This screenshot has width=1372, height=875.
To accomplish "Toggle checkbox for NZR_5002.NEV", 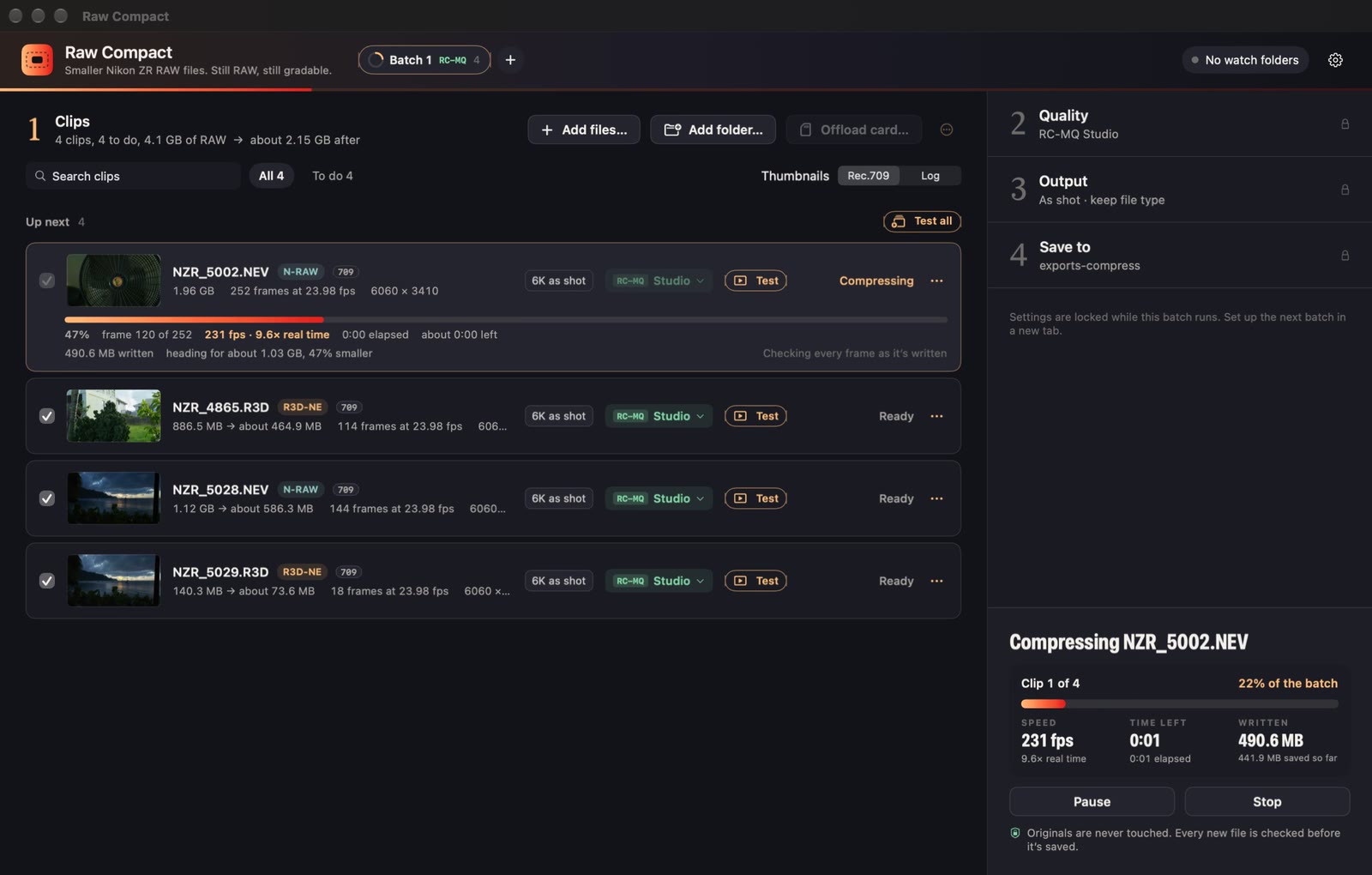I will 47,281.
